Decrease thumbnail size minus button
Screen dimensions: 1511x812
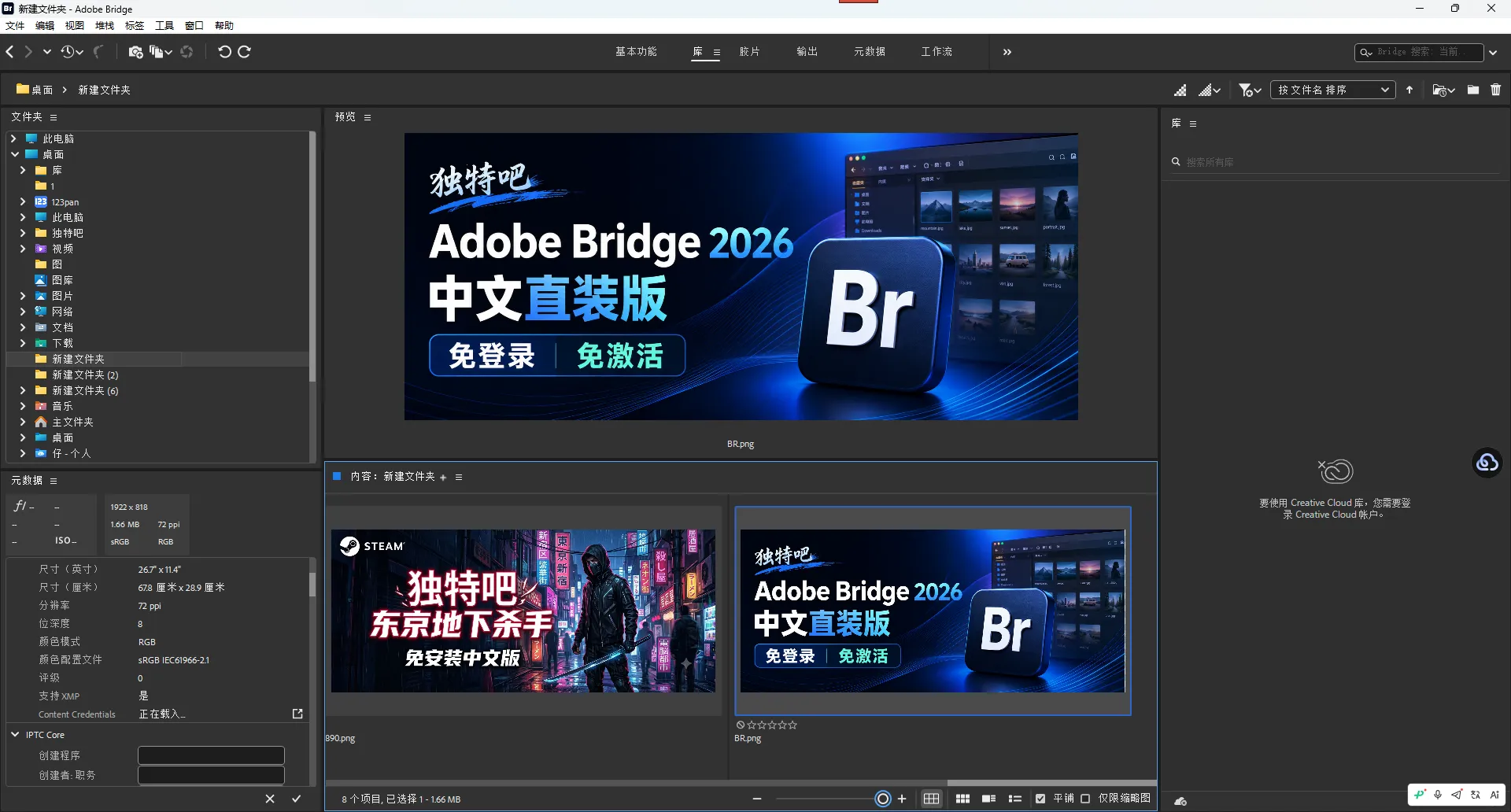757,799
